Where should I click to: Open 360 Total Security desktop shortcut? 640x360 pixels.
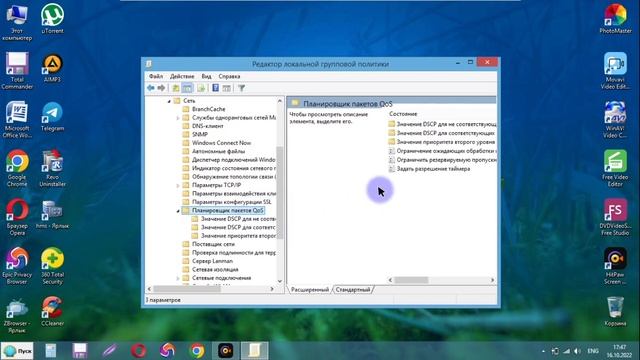coord(52,266)
